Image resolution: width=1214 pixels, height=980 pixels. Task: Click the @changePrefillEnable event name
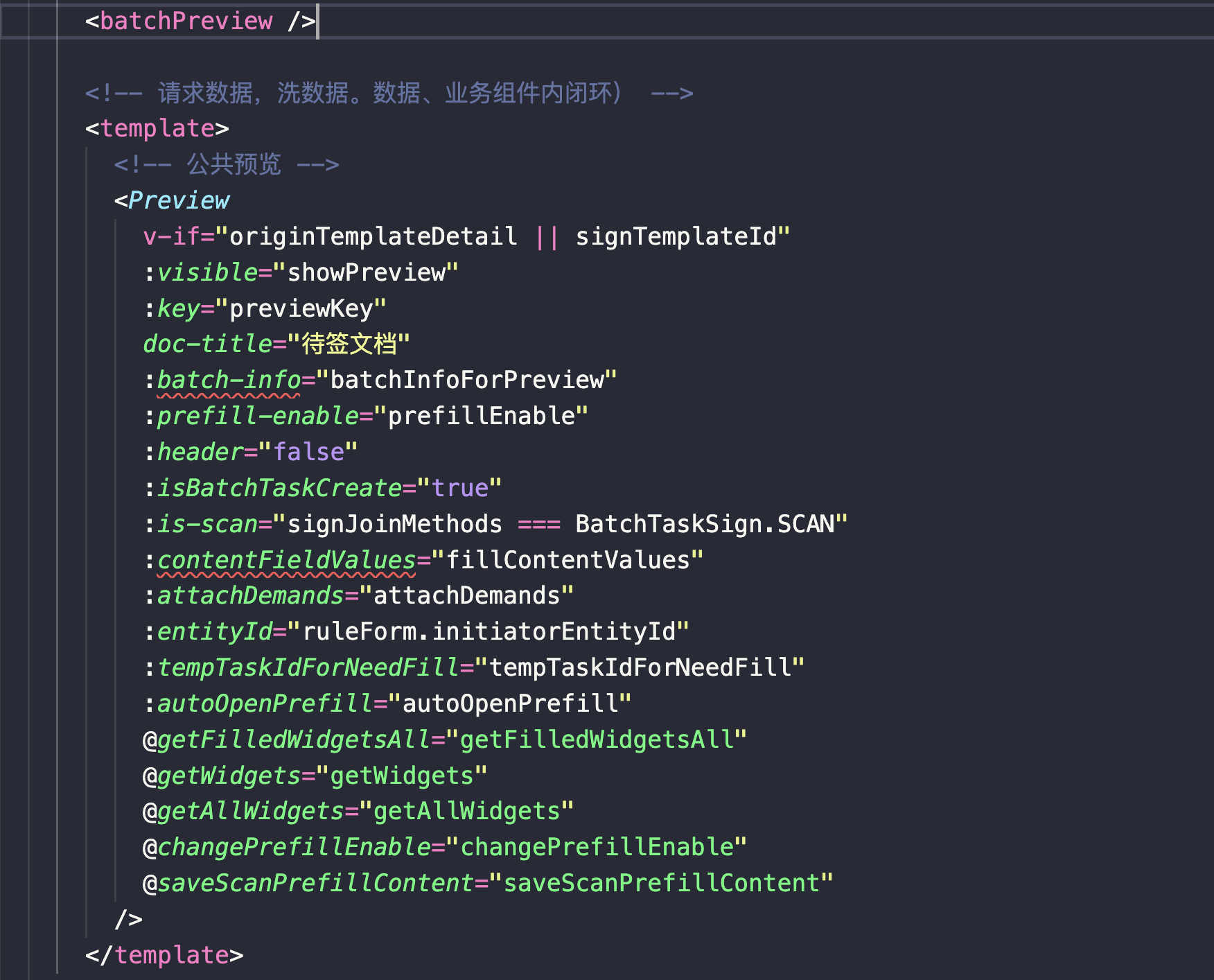coord(286,847)
